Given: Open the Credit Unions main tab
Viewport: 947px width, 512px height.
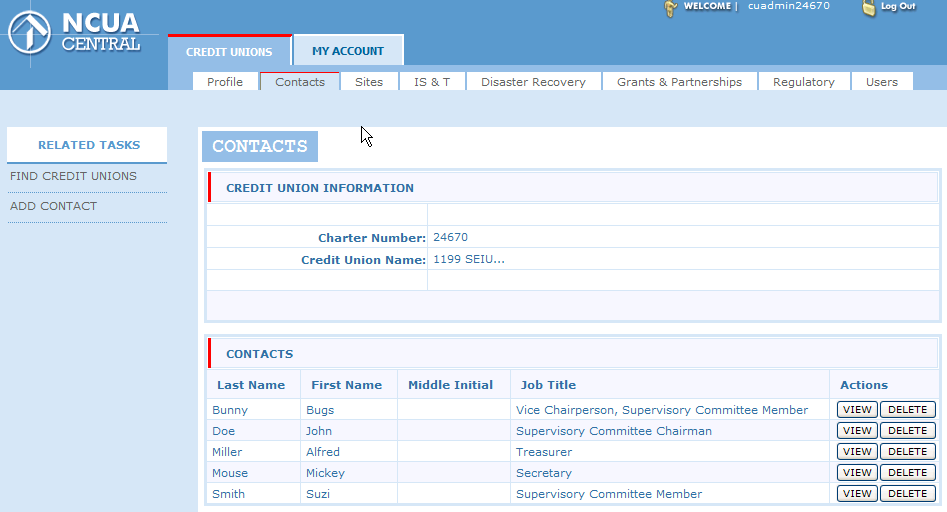Looking at the screenshot, I should 229,52.
